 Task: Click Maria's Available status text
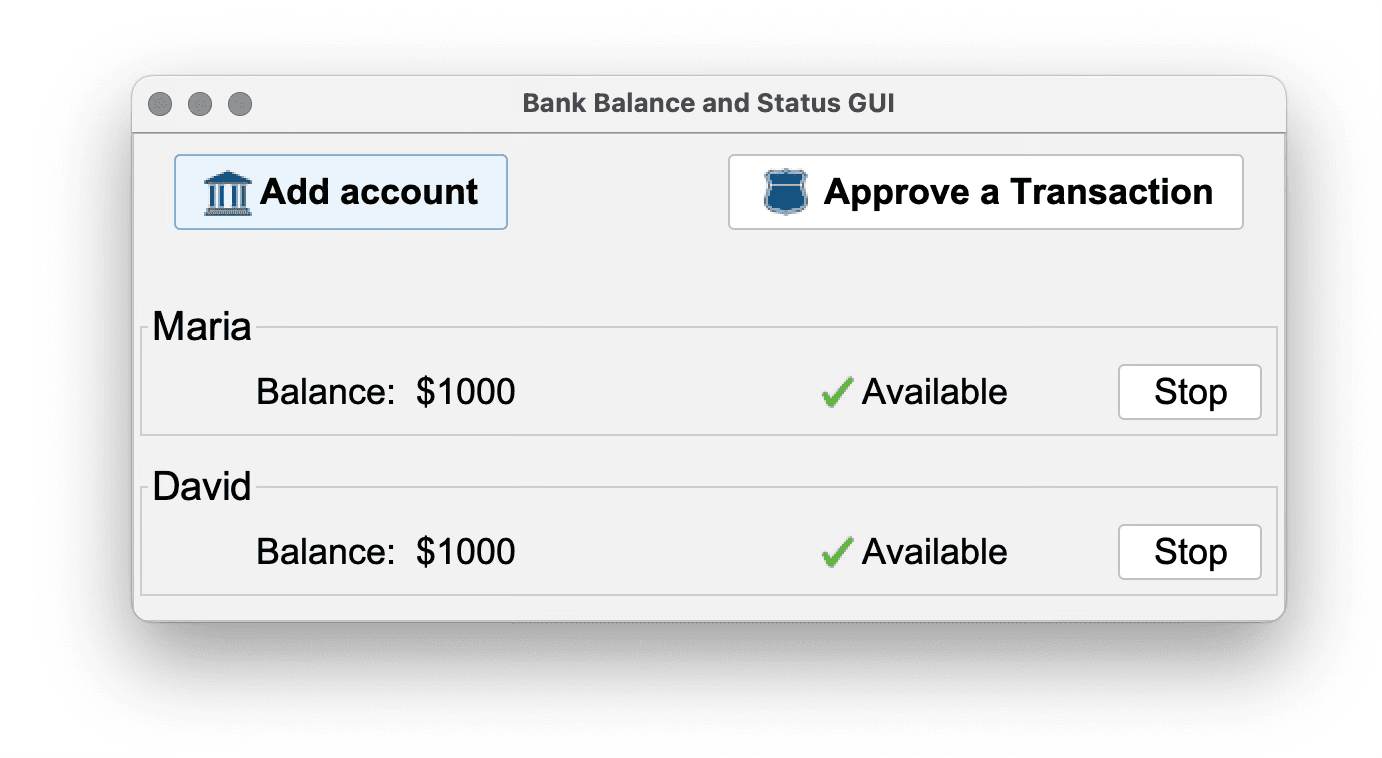934,392
